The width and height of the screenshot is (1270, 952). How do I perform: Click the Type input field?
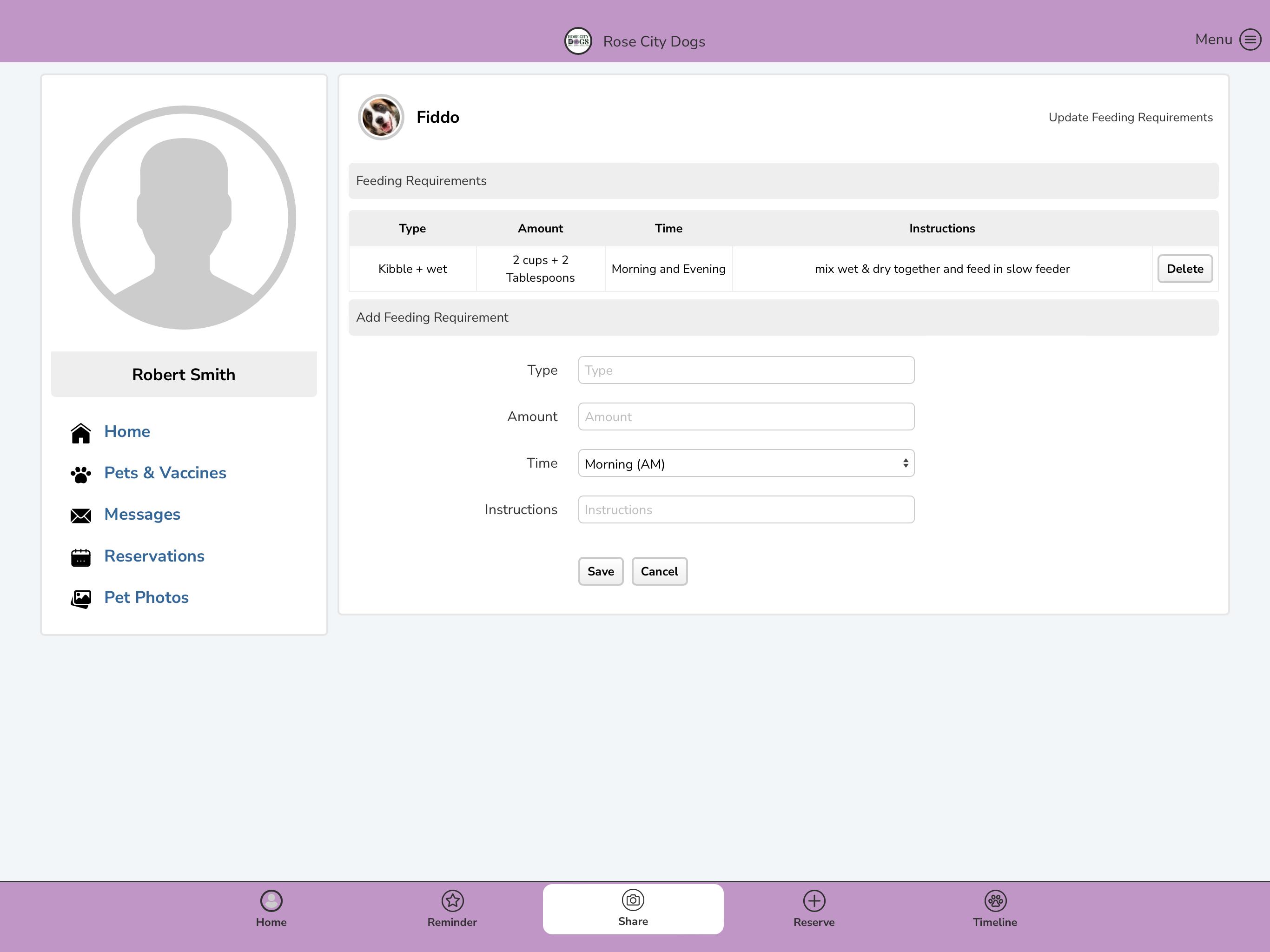(x=746, y=370)
